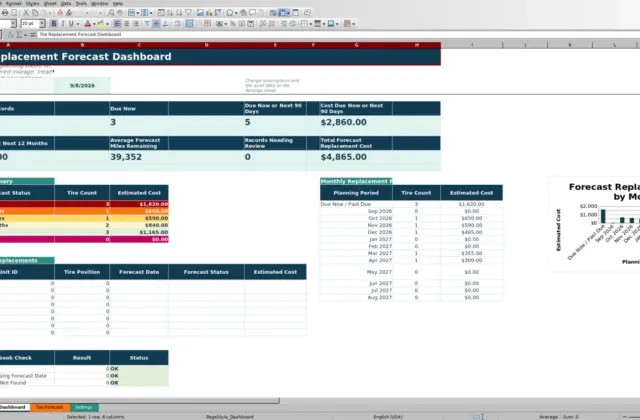
Task: Click the Center Horizontally icon
Action: tap(127, 24)
